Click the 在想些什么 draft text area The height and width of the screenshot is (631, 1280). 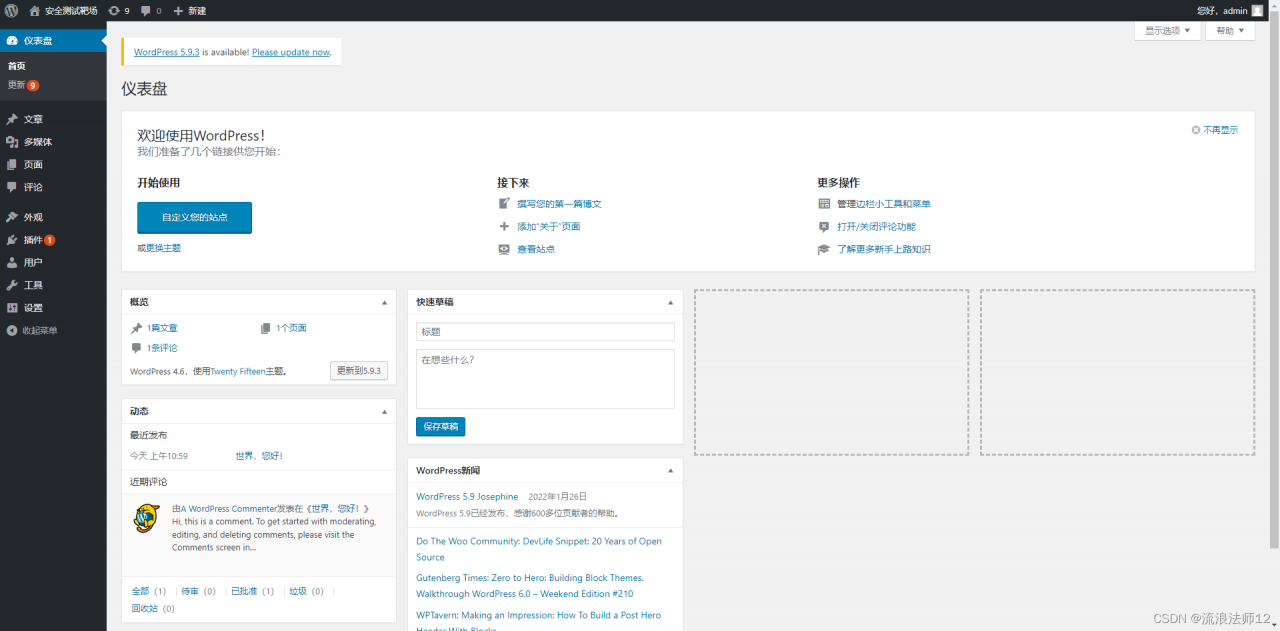[545, 378]
